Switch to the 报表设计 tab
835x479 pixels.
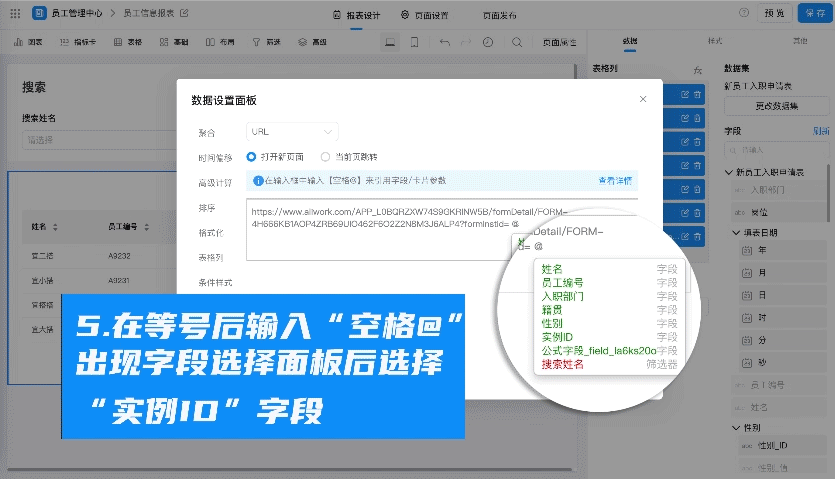tap(357, 15)
